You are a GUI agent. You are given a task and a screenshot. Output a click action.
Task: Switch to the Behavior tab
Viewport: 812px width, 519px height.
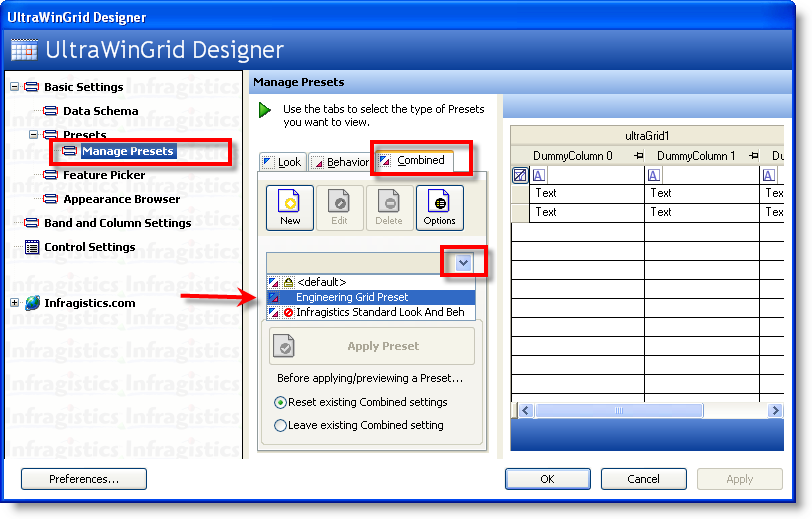340,162
